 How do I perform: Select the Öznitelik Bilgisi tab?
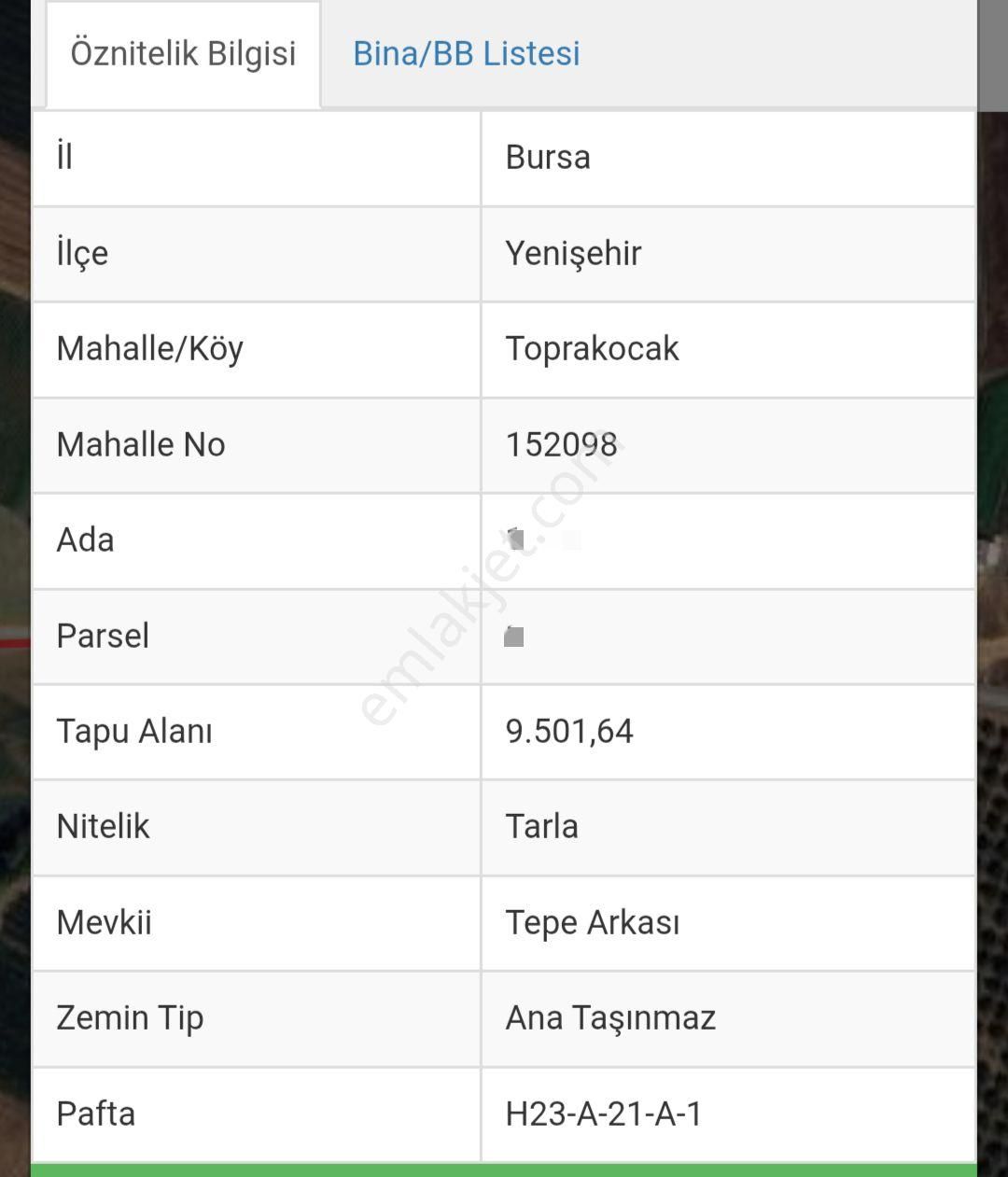pyautogui.click(x=183, y=54)
